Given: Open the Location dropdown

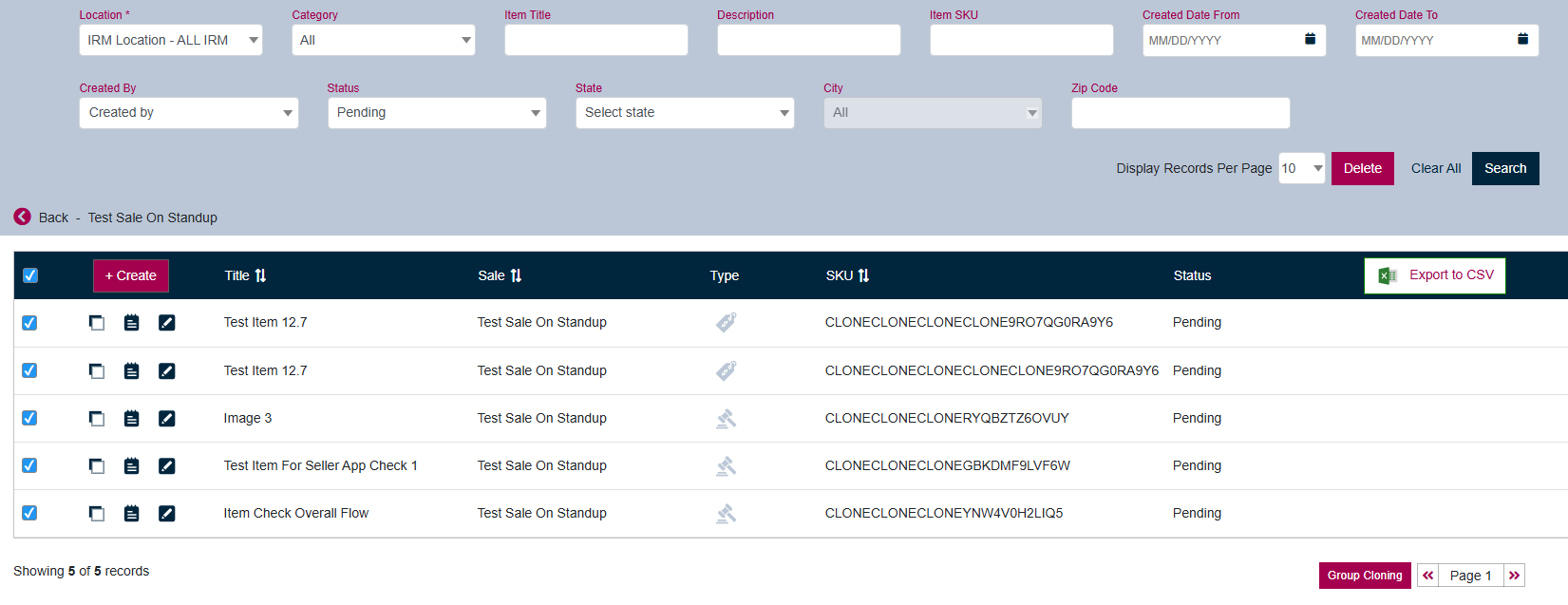Looking at the screenshot, I should (171, 40).
